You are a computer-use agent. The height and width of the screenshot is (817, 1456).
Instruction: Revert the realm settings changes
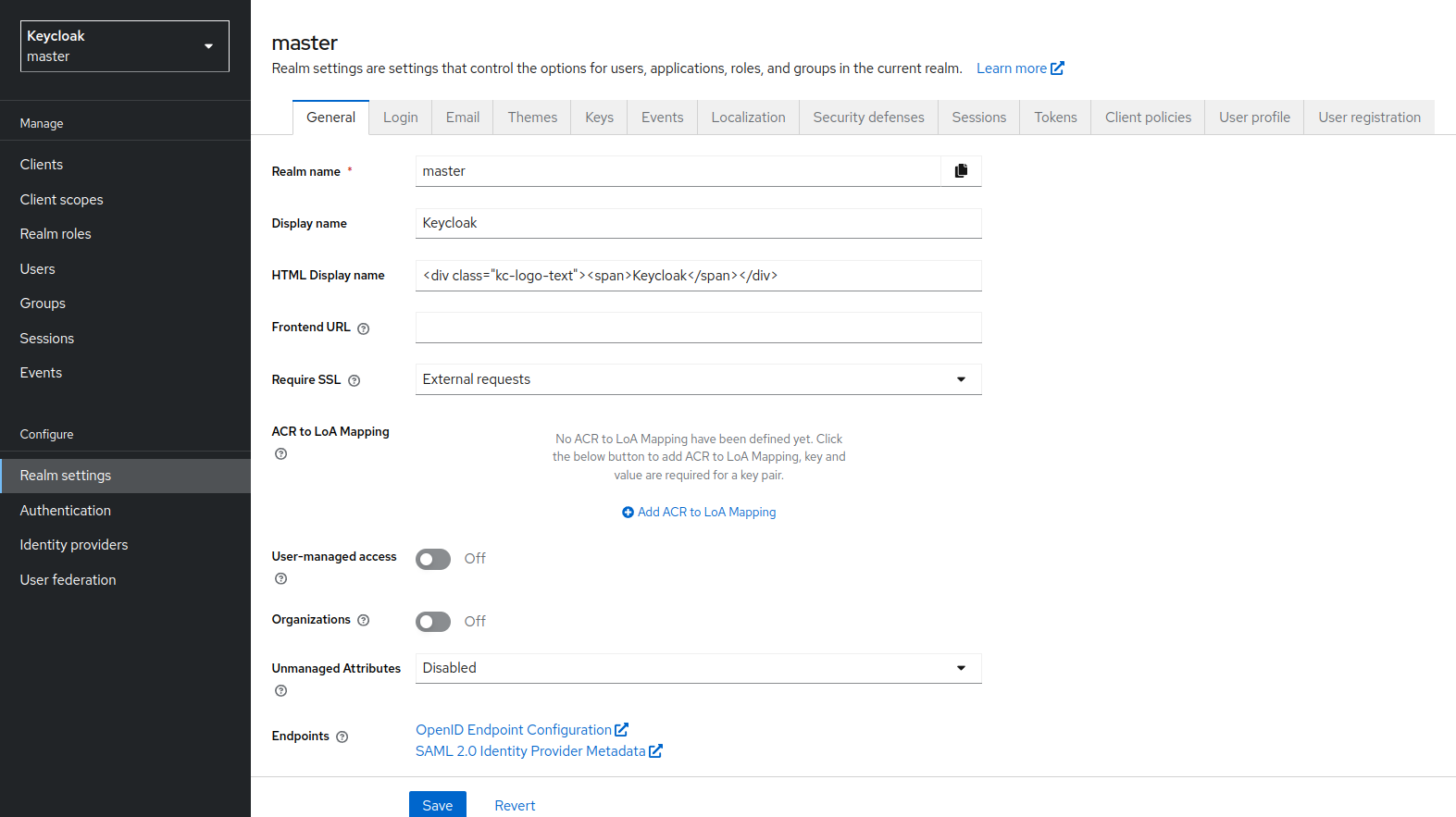[x=515, y=805]
